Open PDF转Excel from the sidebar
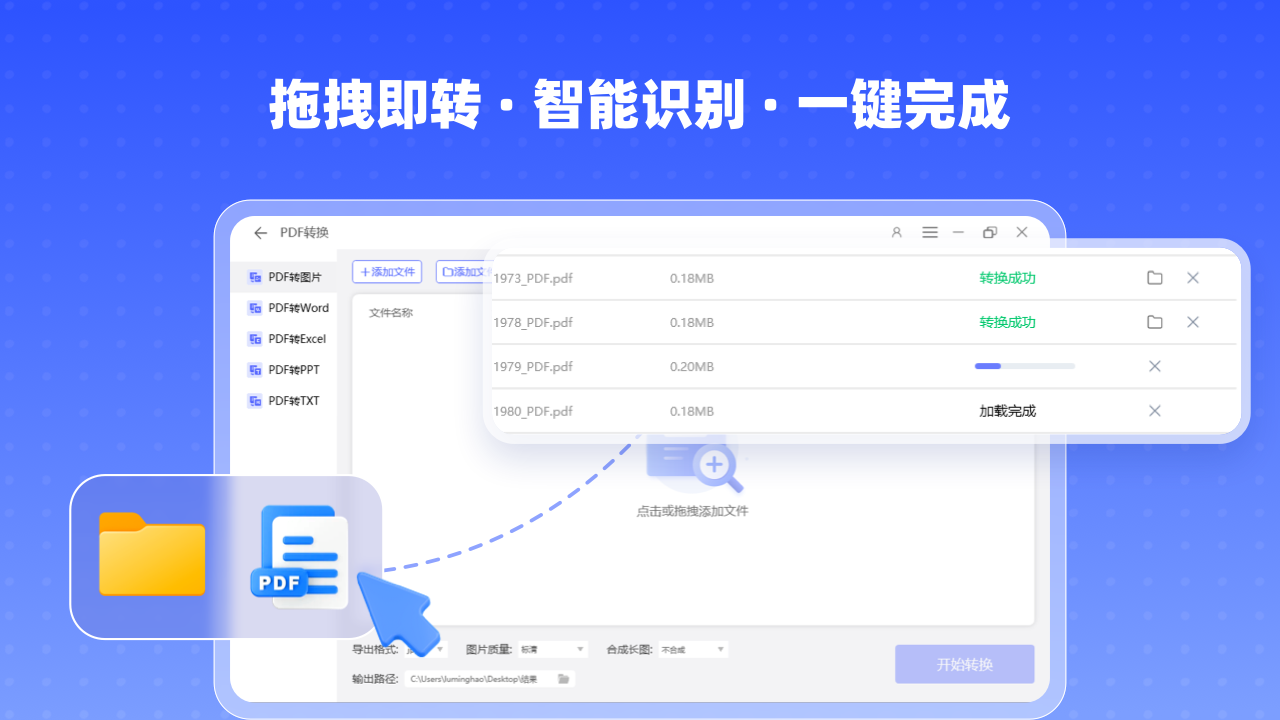This screenshot has height=720, width=1280. pos(253,338)
